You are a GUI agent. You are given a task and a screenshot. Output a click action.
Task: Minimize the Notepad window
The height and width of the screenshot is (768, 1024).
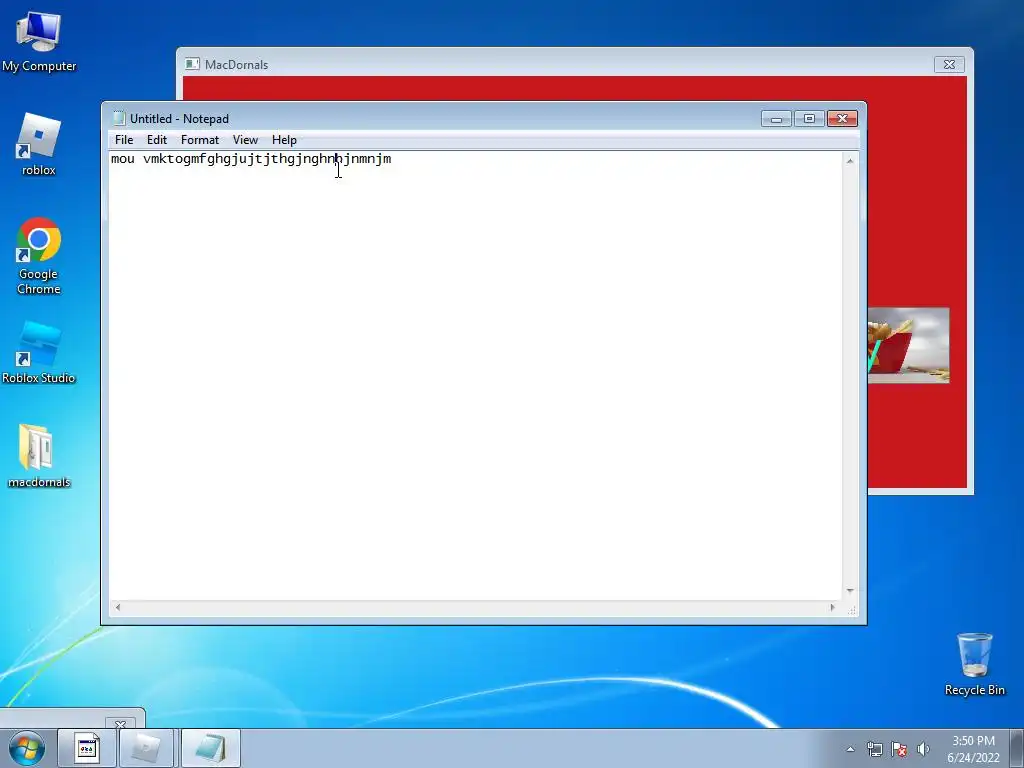click(776, 119)
